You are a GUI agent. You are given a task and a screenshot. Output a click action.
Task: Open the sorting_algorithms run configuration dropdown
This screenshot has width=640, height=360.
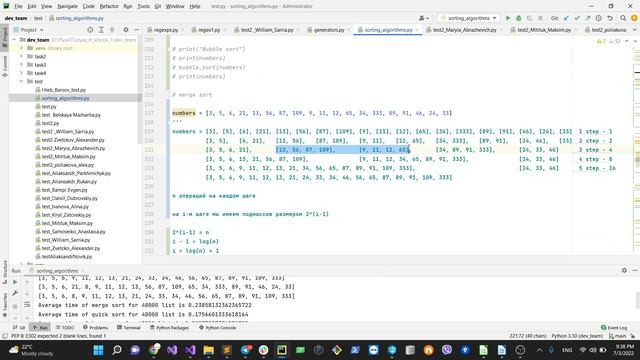point(468,18)
